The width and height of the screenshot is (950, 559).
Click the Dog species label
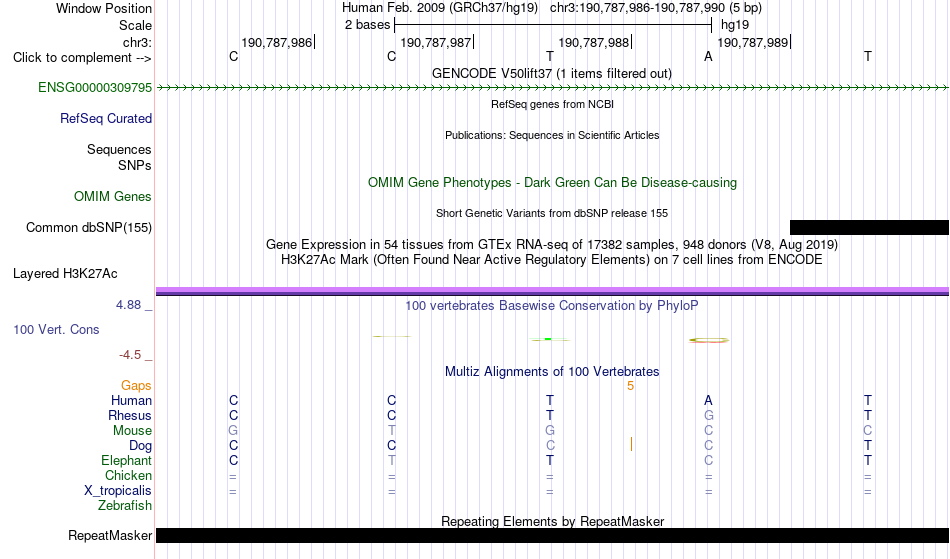pos(141,446)
